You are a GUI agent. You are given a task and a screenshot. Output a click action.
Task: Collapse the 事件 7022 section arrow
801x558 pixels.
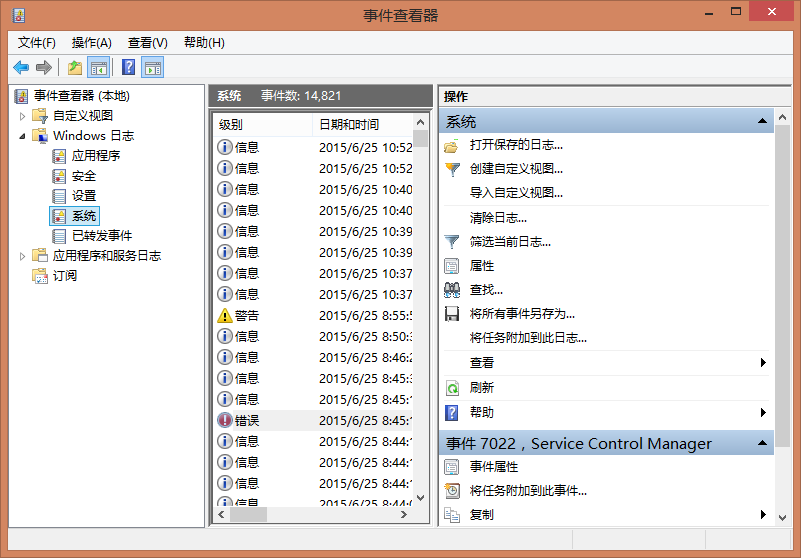pyautogui.click(x=762, y=443)
